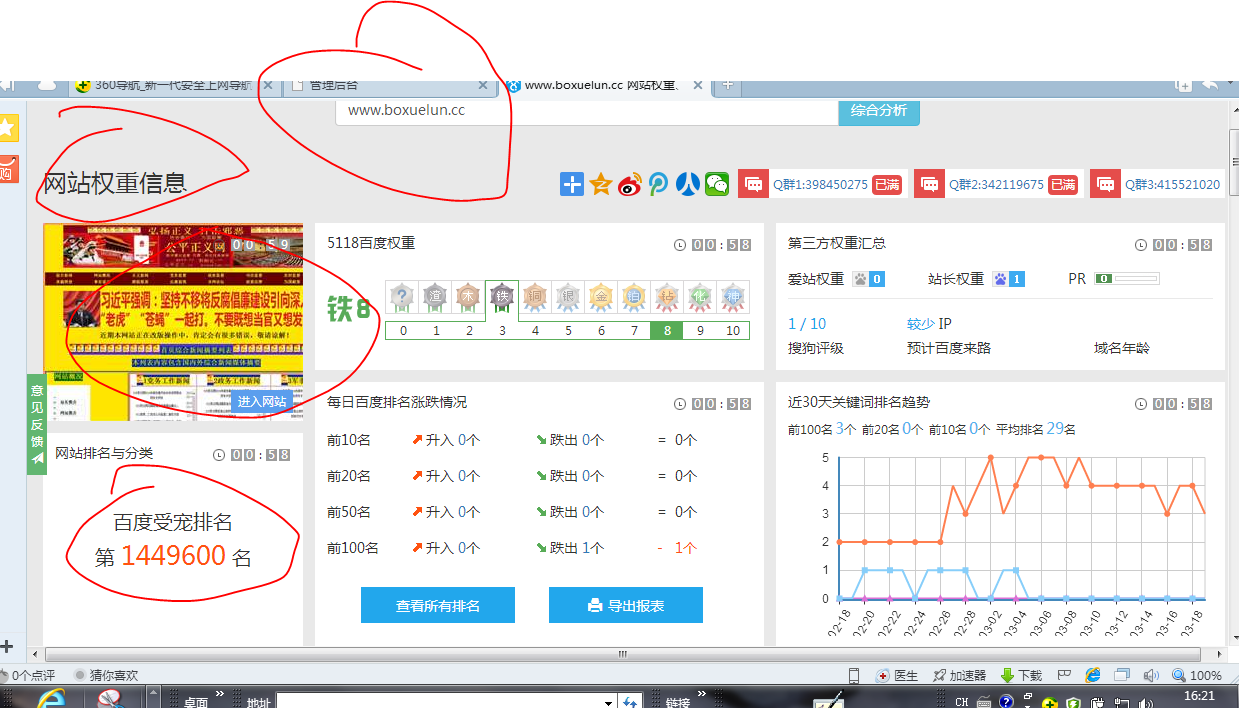Click the blue plus share icon
1239x708 pixels.
571,184
